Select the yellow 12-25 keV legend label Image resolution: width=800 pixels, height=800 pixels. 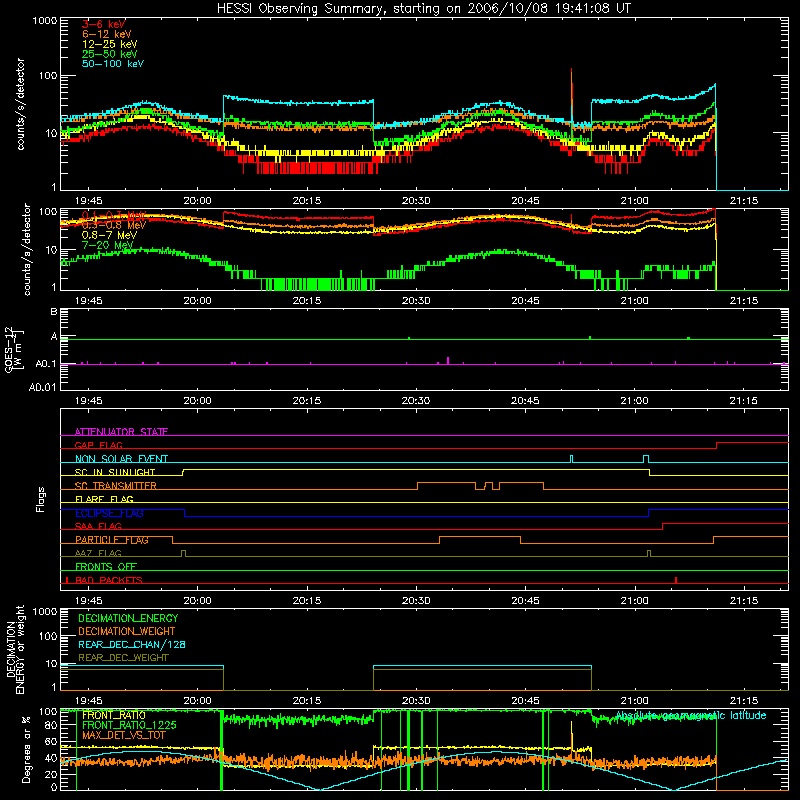(x=109, y=44)
